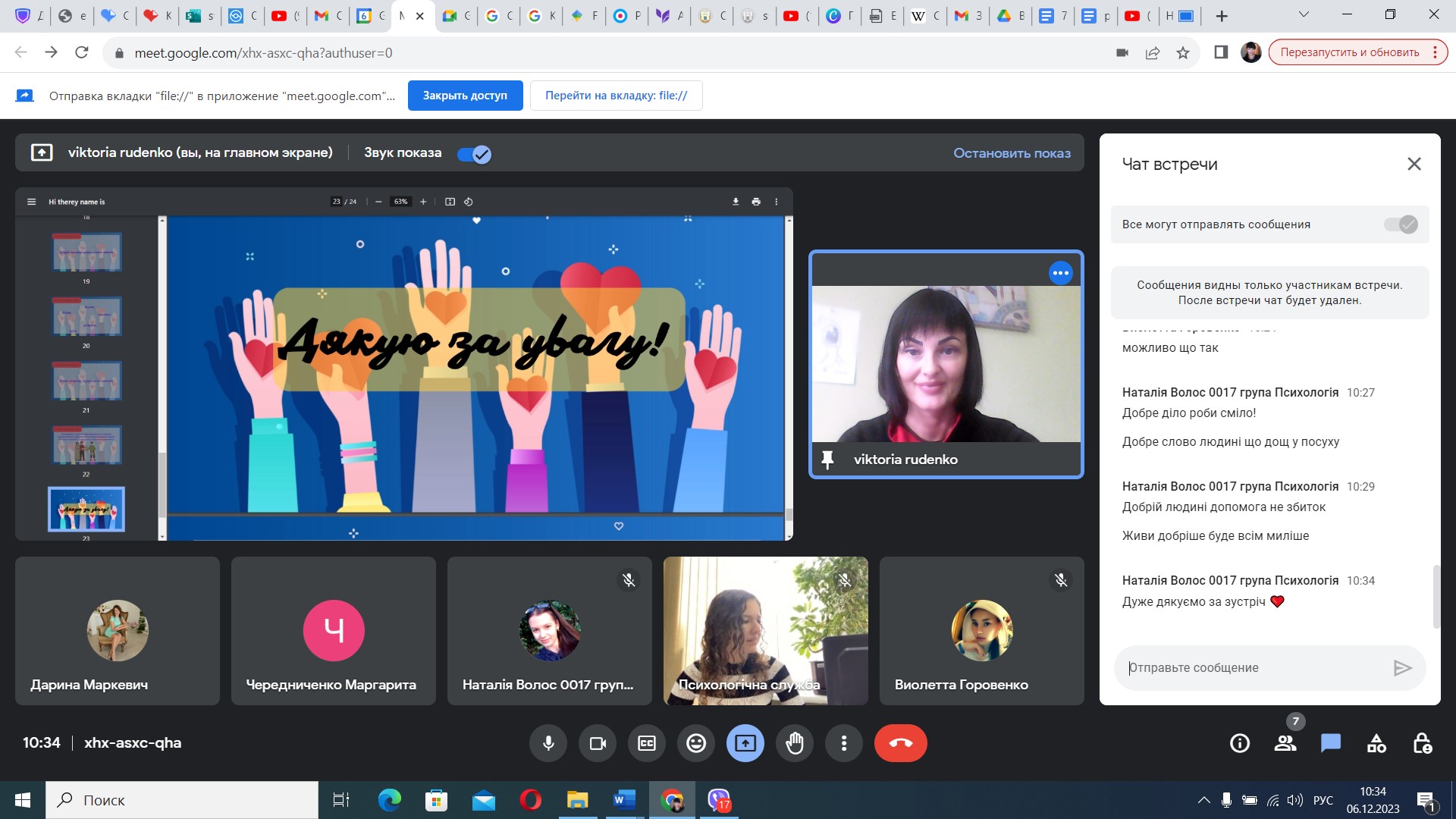Image resolution: width=1456 pixels, height=819 pixels.
Task: Open Word from taskbar
Action: pyautogui.click(x=624, y=800)
